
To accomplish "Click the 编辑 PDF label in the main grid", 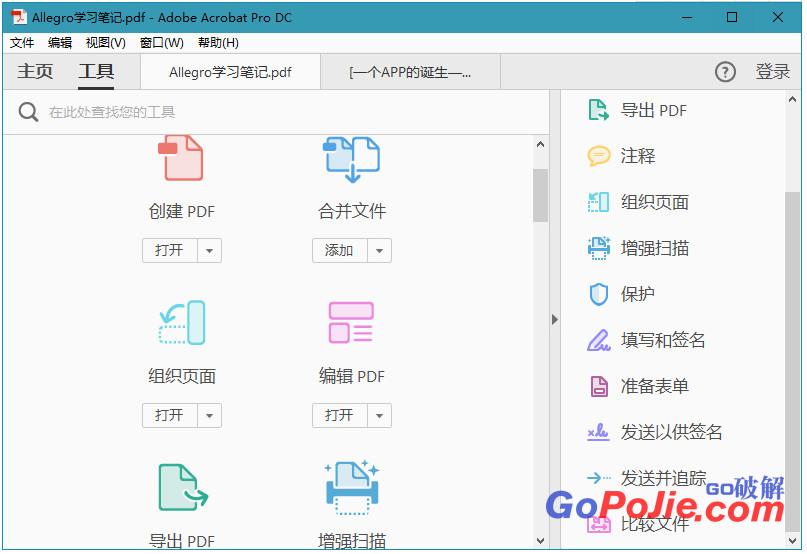I will click(352, 376).
